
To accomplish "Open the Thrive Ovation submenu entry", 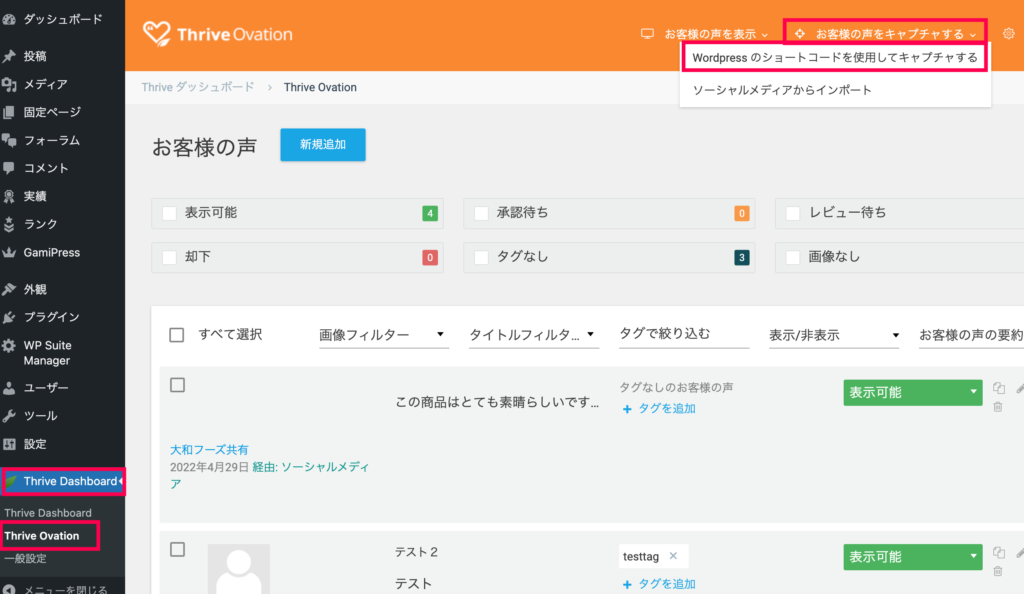I will tap(42, 536).
